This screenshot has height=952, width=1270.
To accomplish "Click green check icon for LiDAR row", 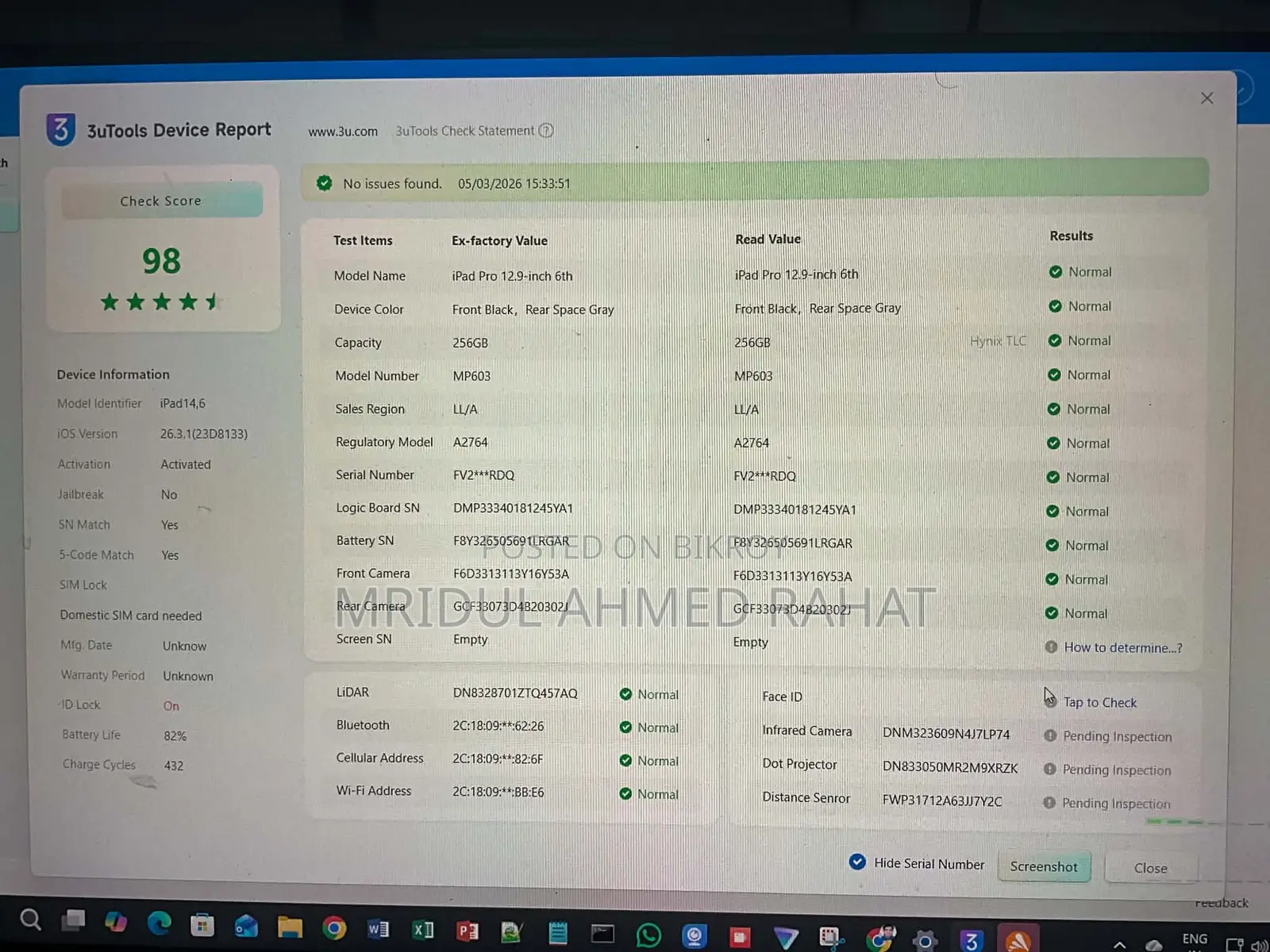I will tap(625, 694).
